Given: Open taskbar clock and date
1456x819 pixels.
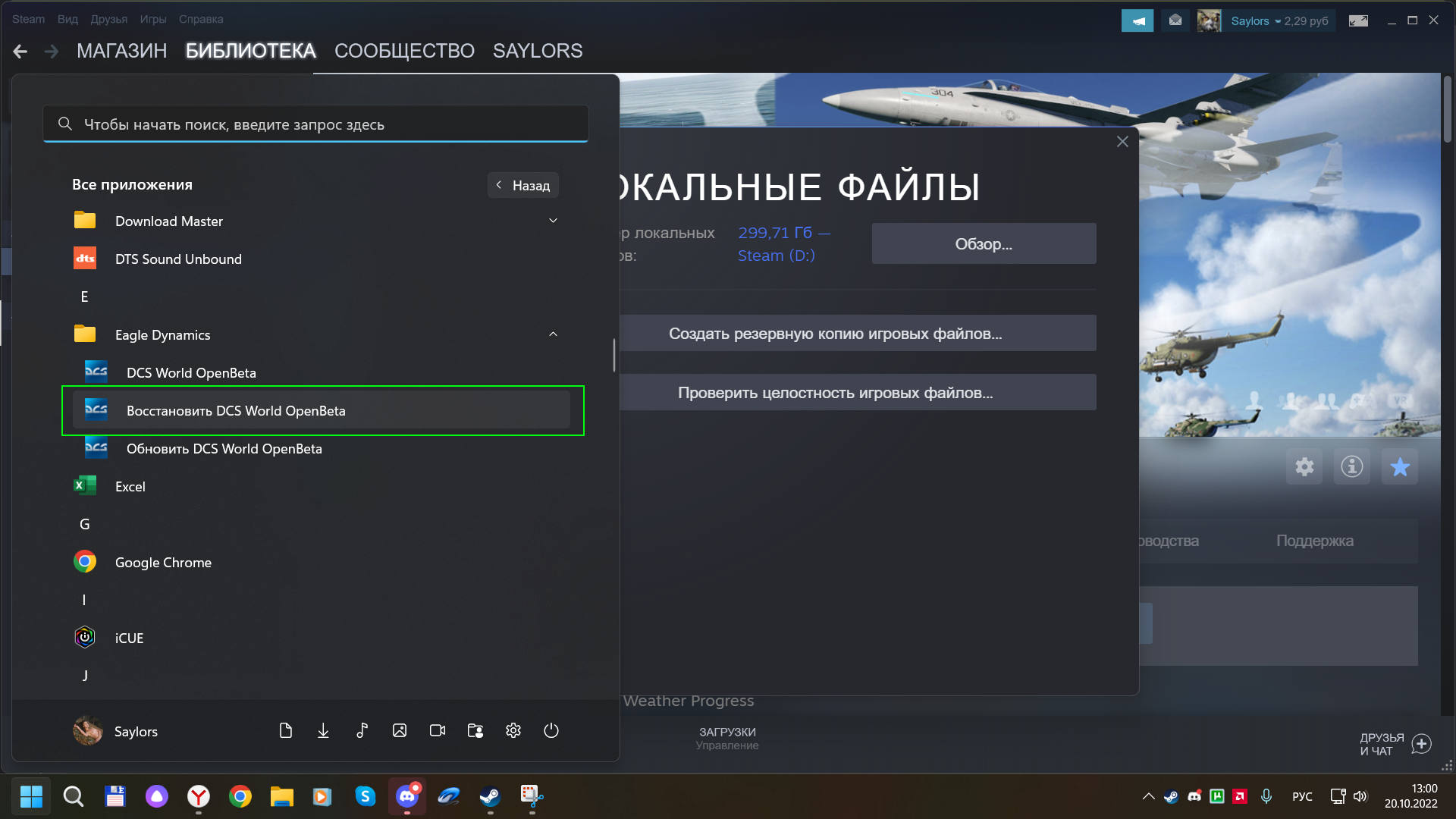Looking at the screenshot, I should (x=1410, y=796).
